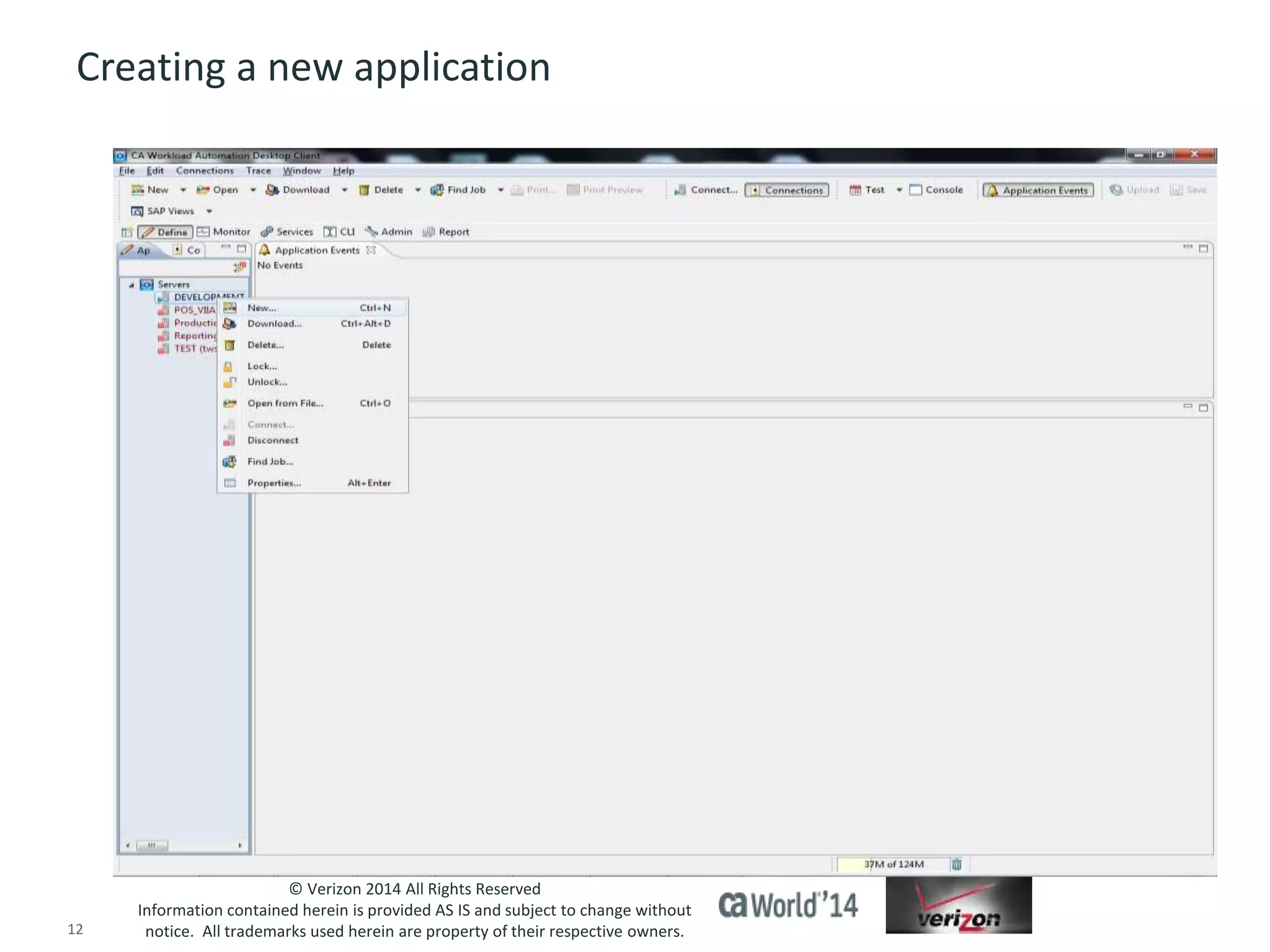Click the Download toolbar icon
Image resolution: width=1270 pixels, height=952 pixels.
coord(272,190)
